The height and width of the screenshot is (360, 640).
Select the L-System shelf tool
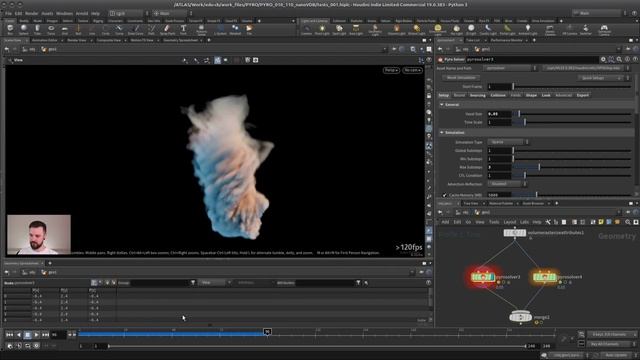click(220, 29)
